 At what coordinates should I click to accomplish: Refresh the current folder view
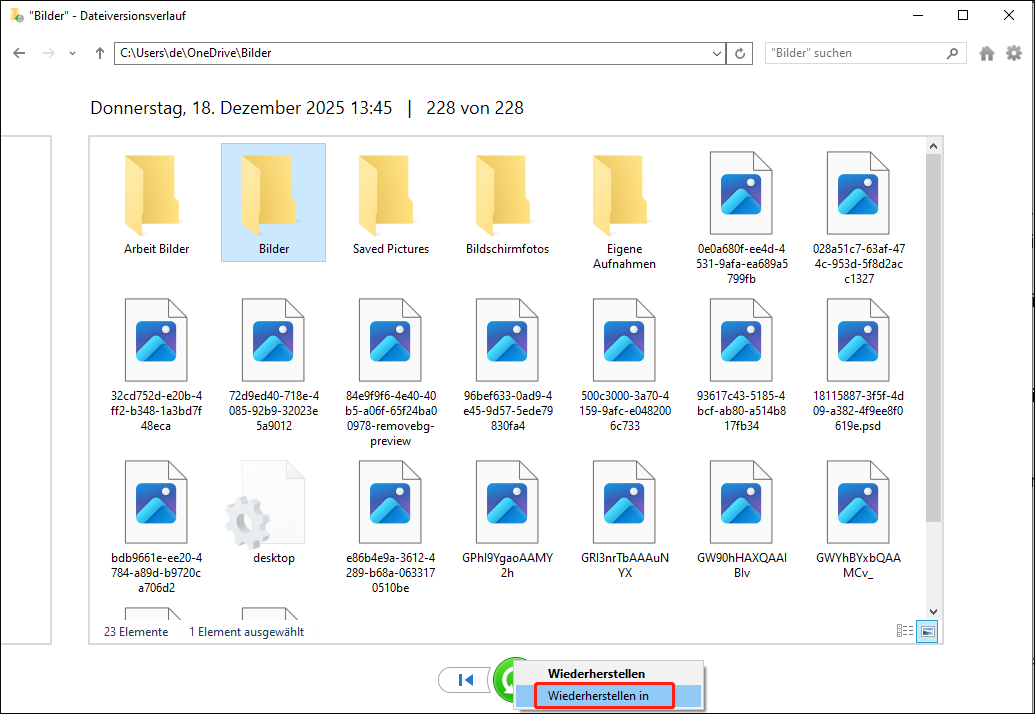[x=740, y=53]
